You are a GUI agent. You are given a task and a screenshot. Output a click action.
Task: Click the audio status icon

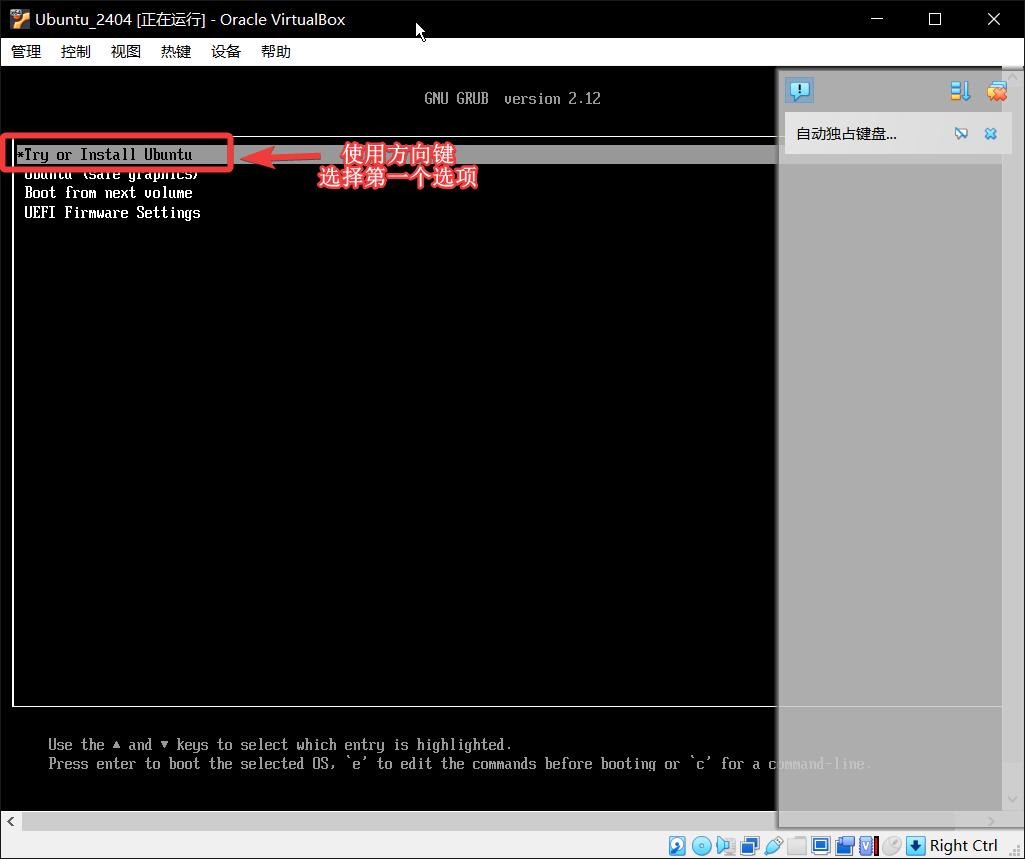(726, 846)
